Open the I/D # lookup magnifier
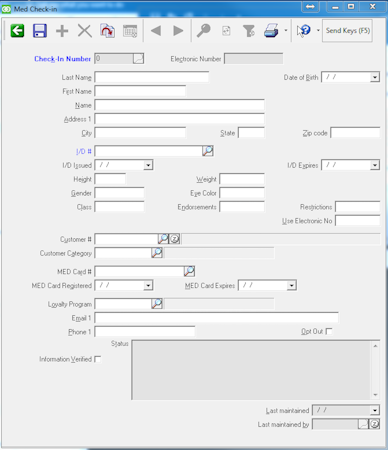 pyautogui.click(x=208, y=151)
